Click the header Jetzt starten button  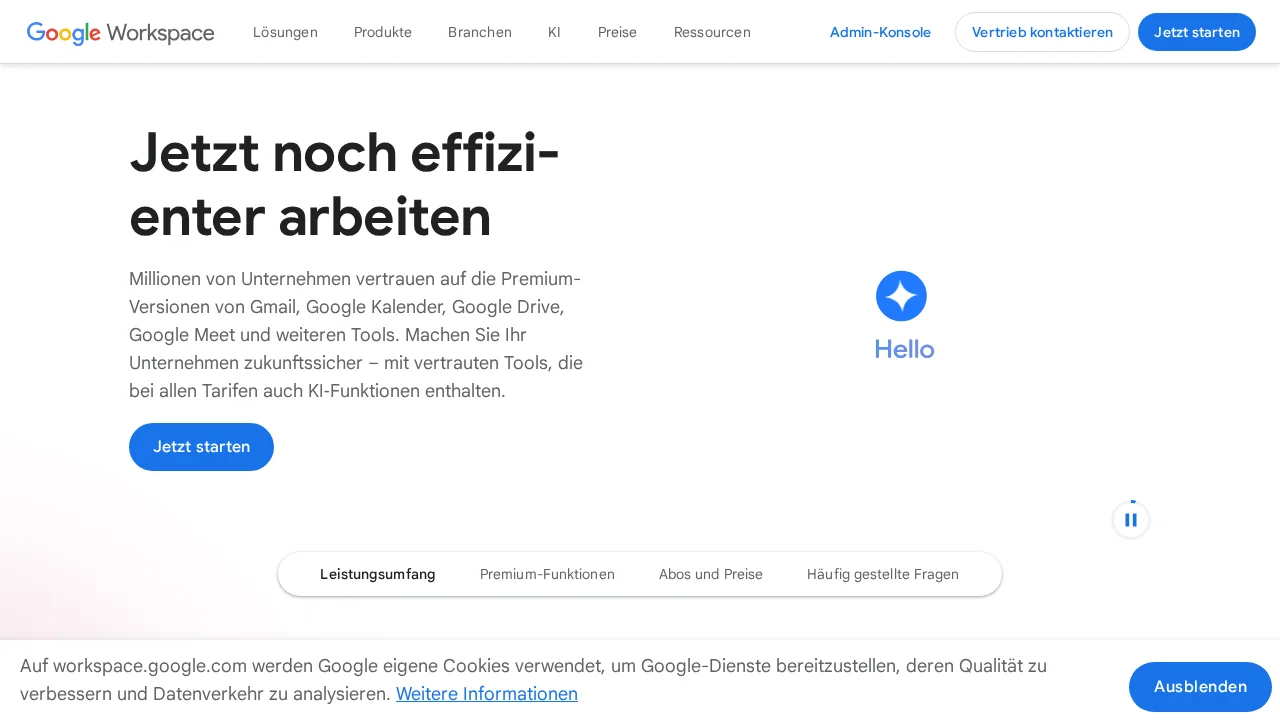(x=1197, y=32)
